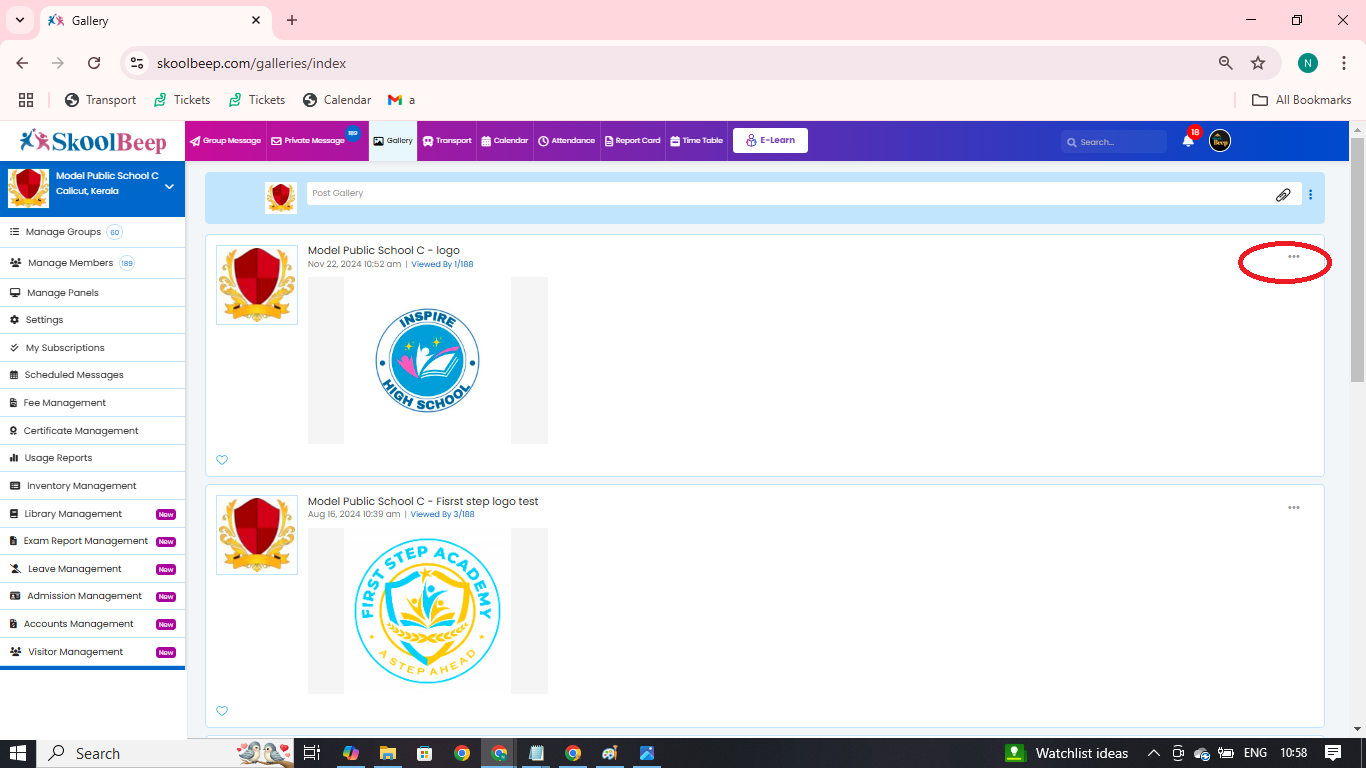Image resolution: width=1366 pixels, height=784 pixels.
Task: Click Viewed By 3/188 link
Action: (442, 514)
